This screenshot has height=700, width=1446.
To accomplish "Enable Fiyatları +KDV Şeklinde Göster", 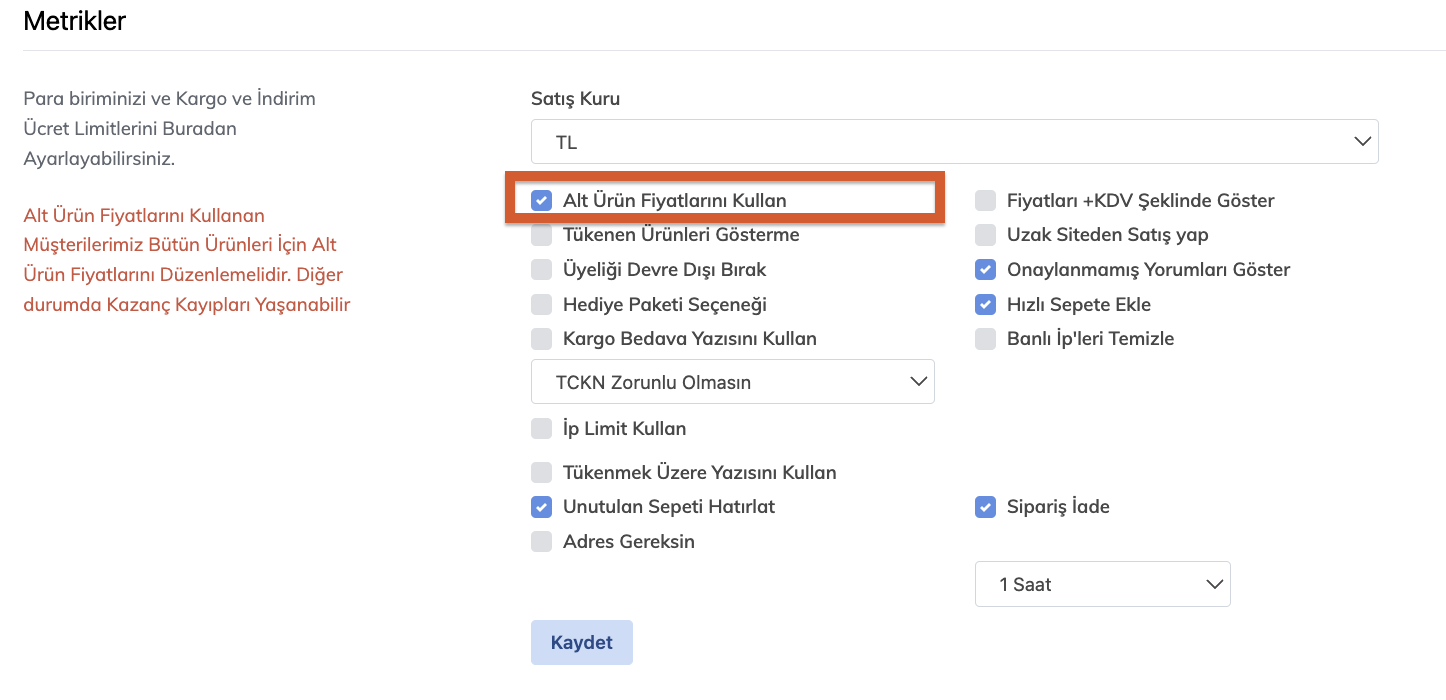I will coord(986,201).
